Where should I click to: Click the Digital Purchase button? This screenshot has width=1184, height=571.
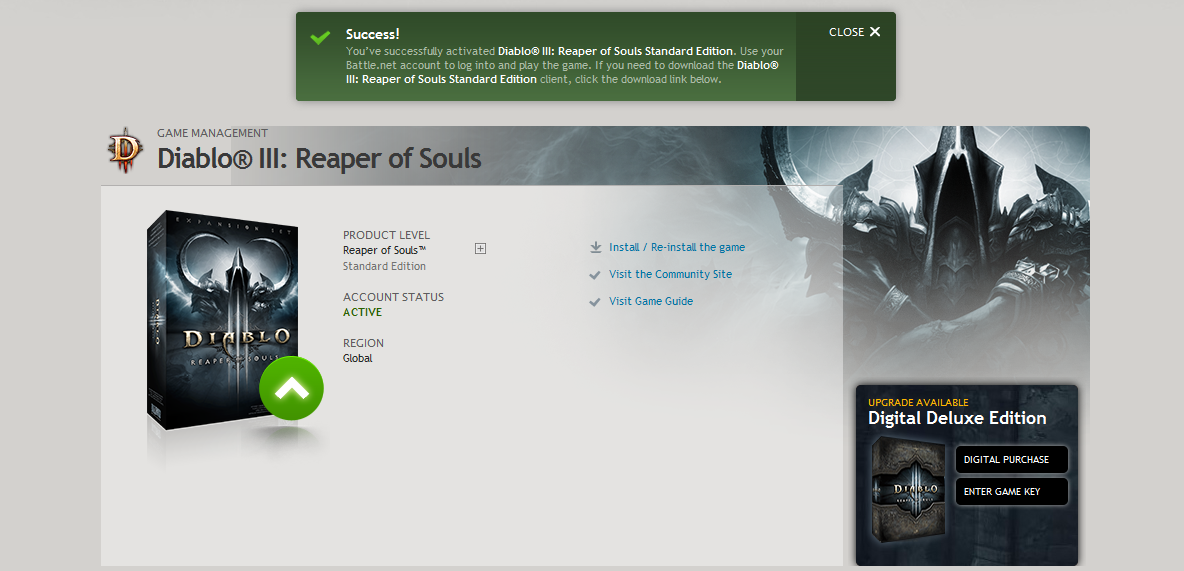point(1012,459)
